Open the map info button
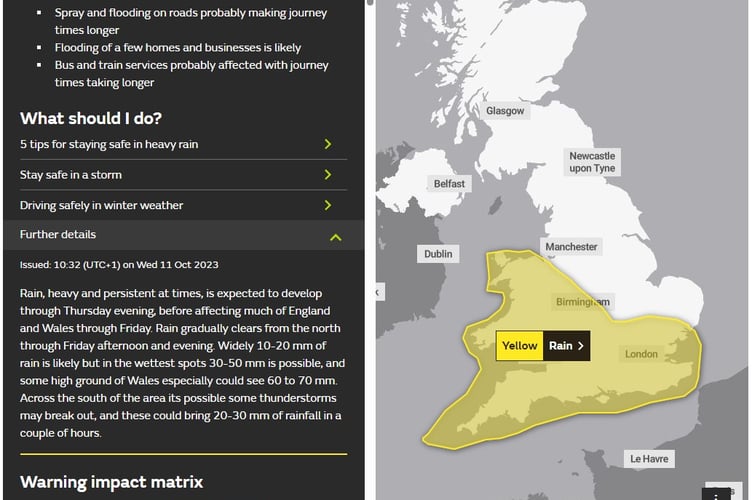The image size is (752, 500). point(716,494)
